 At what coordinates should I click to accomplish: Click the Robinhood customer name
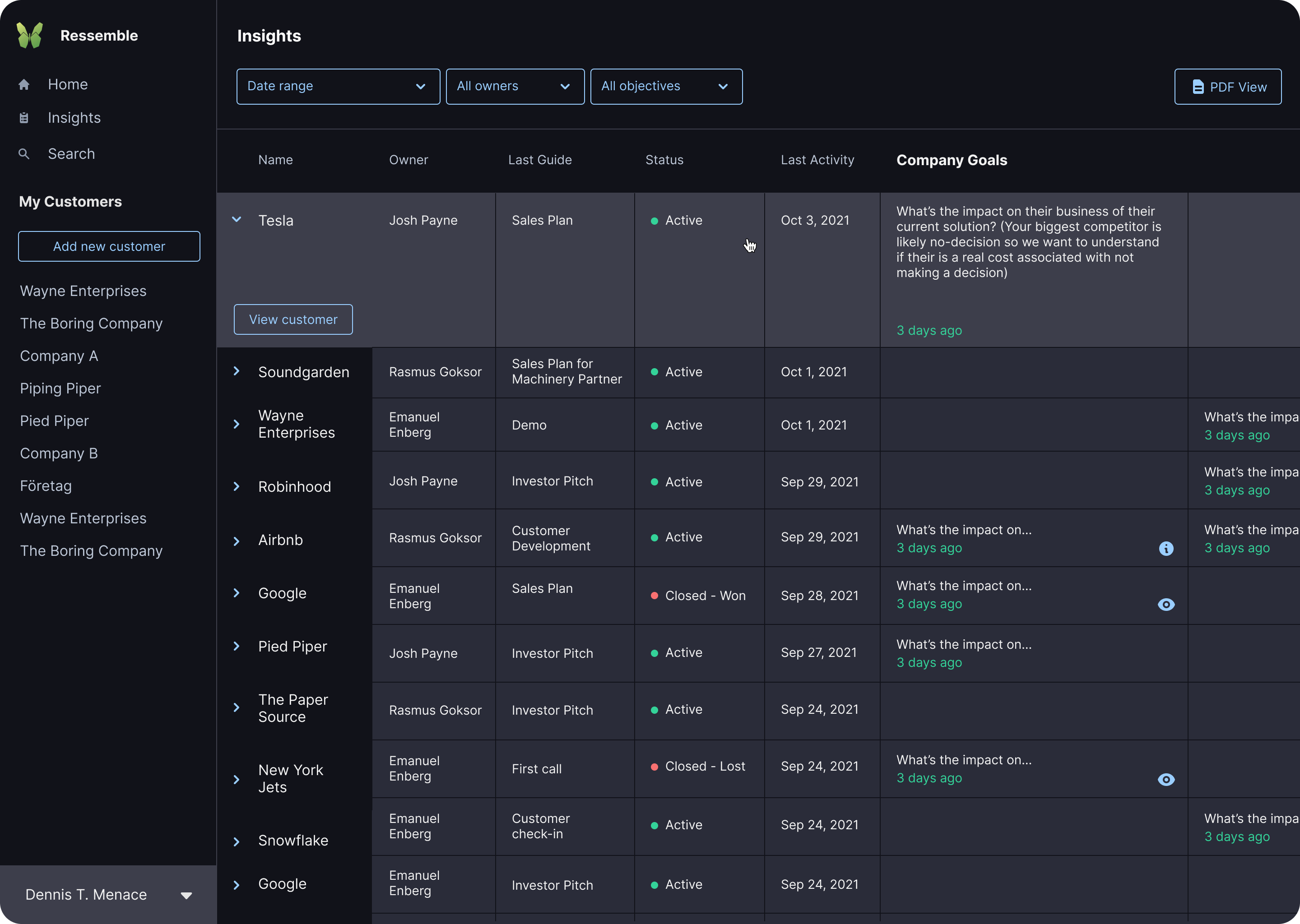pos(295,486)
